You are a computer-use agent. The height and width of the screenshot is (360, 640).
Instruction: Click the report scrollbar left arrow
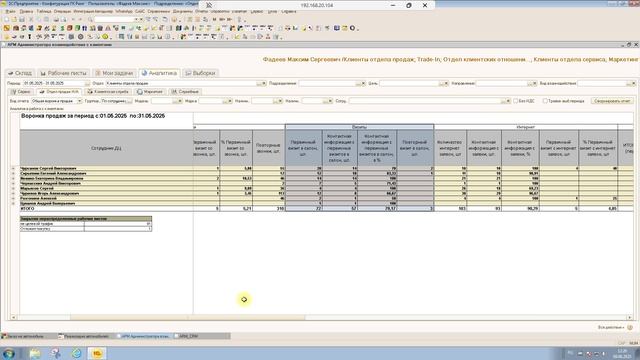13,317
